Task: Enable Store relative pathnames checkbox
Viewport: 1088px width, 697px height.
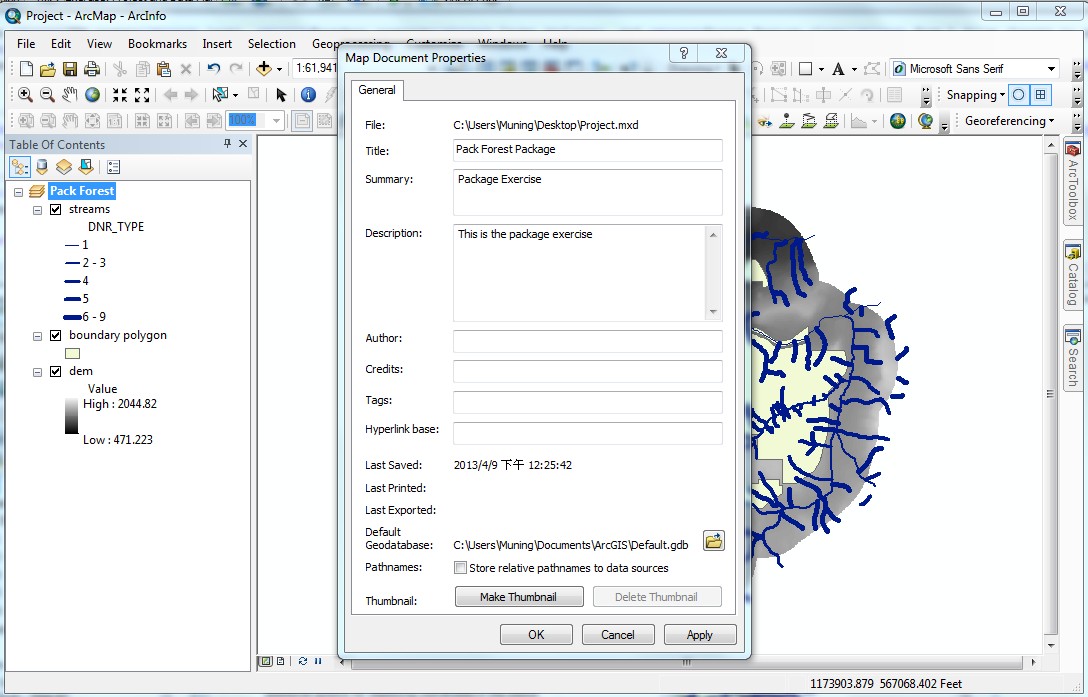Action: tap(461, 568)
